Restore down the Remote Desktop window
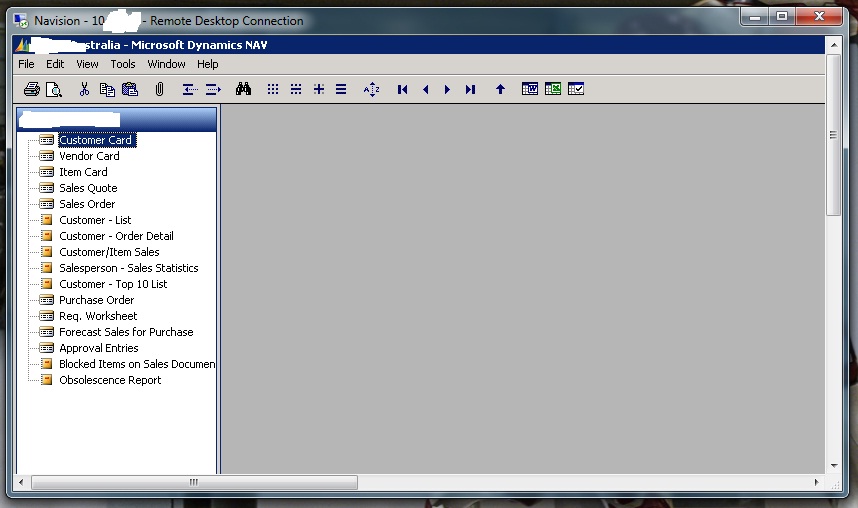 782,17
